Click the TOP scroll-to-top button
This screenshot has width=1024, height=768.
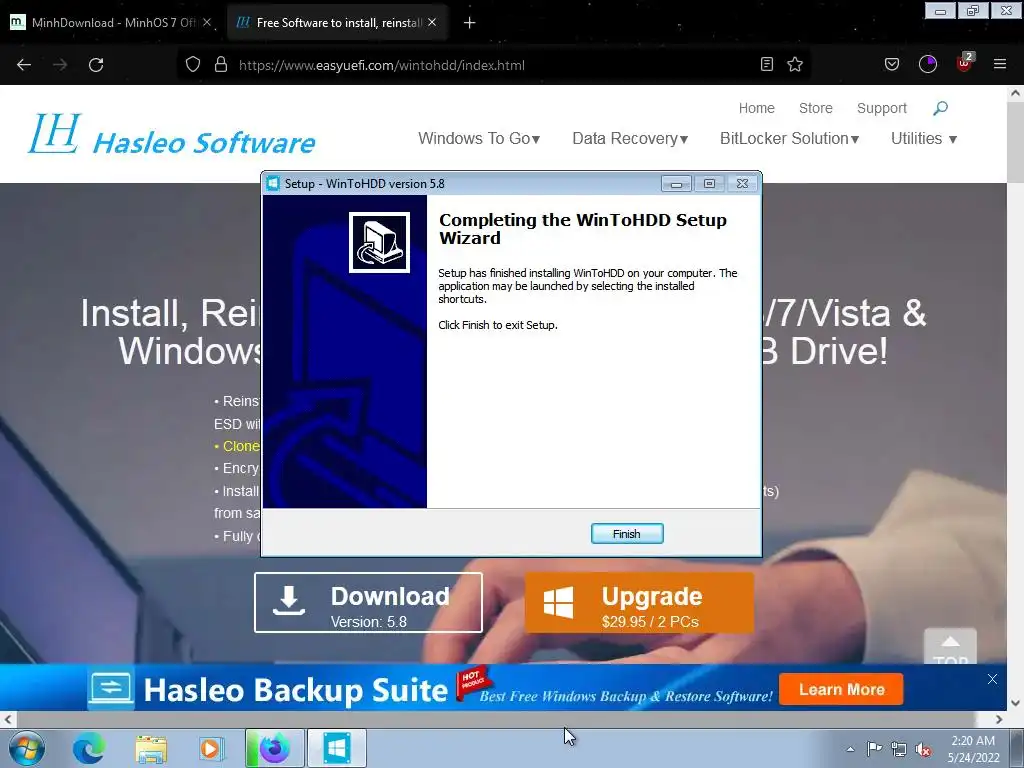click(x=950, y=647)
